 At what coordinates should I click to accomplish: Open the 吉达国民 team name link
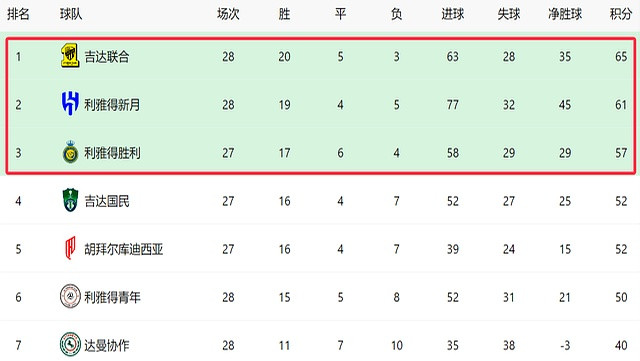click(107, 201)
